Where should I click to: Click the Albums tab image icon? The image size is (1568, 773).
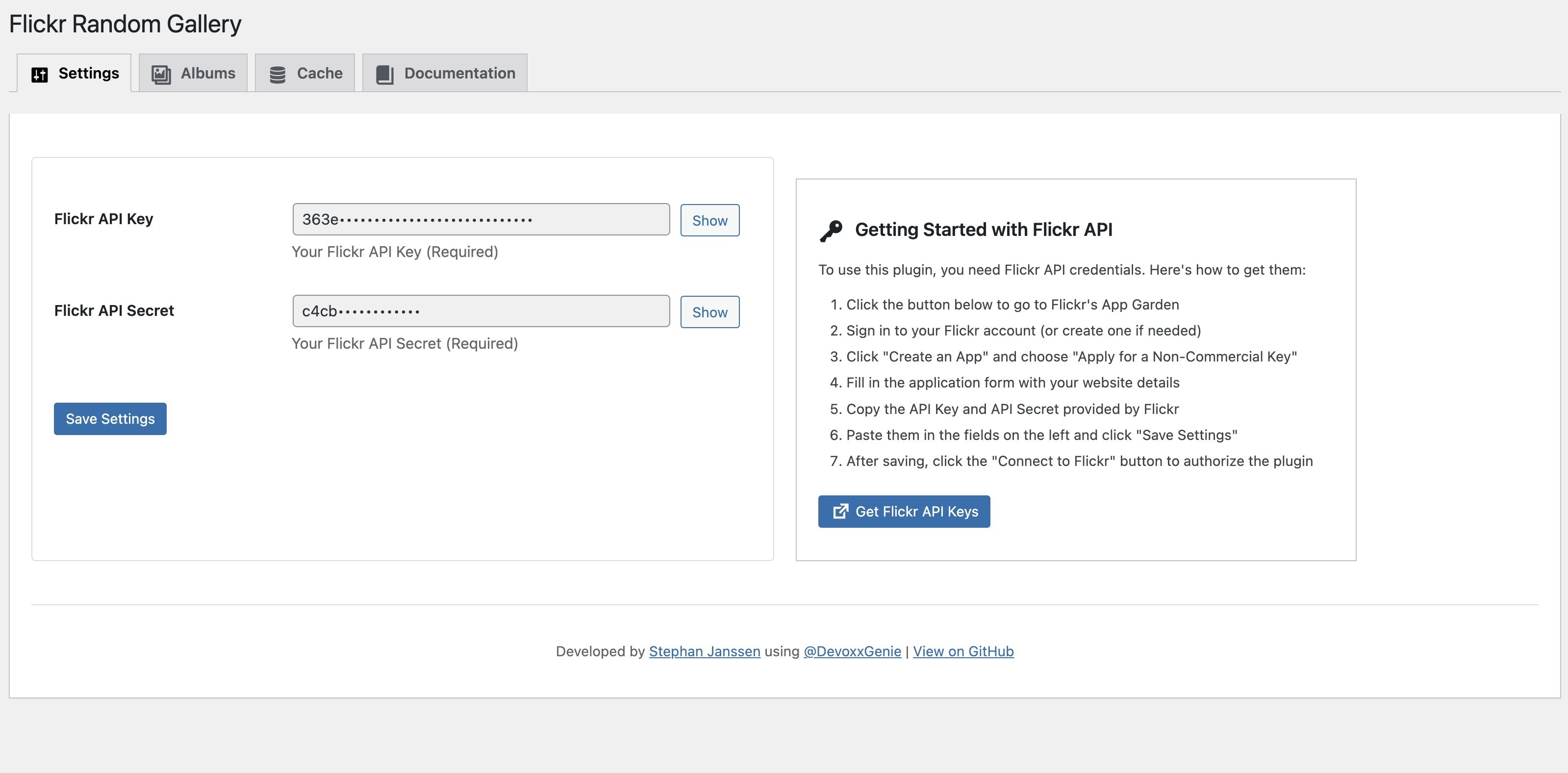point(161,75)
